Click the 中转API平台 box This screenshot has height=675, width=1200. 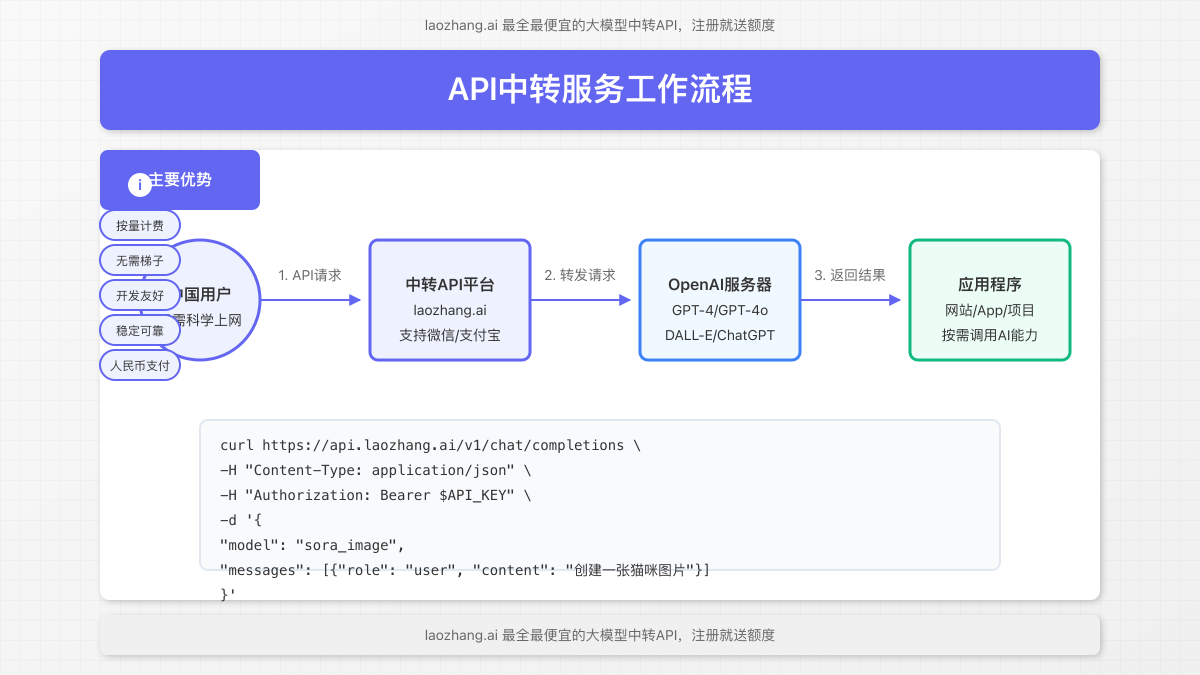tap(450, 300)
